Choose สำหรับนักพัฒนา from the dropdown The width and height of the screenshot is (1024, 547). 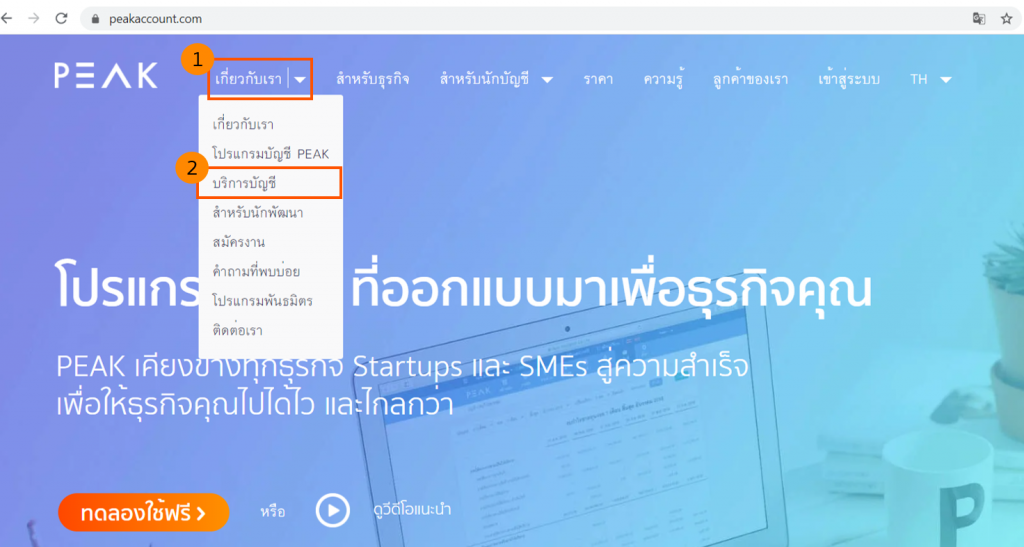pyautogui.click(x=257, y=213)
